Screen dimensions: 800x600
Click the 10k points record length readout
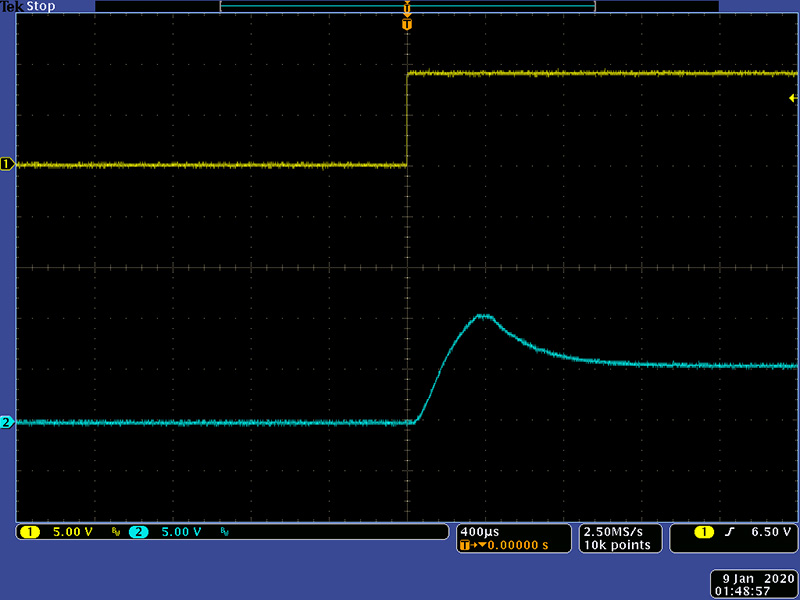click(617, 545)
